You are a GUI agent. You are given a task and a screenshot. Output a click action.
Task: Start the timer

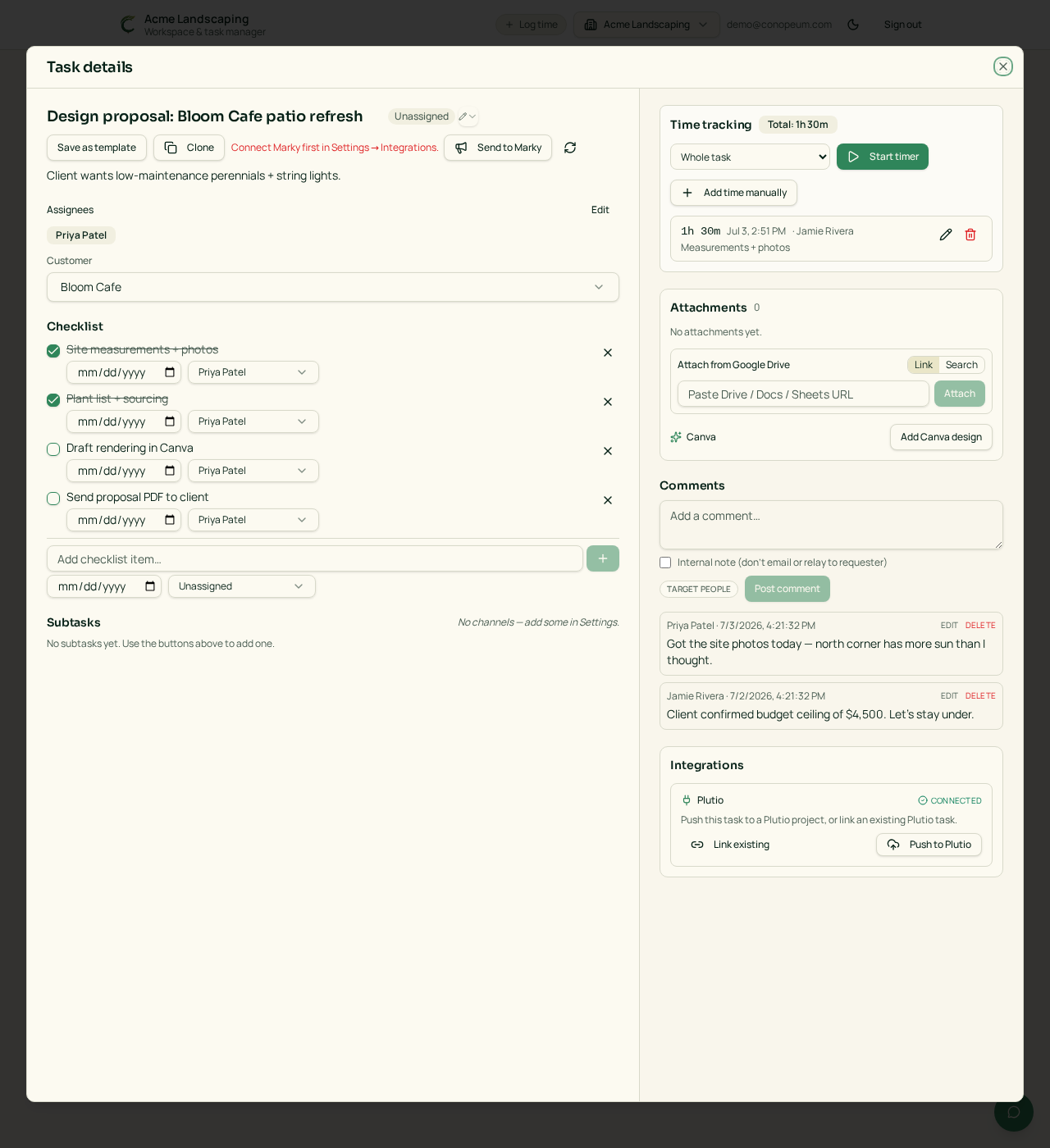883,157
